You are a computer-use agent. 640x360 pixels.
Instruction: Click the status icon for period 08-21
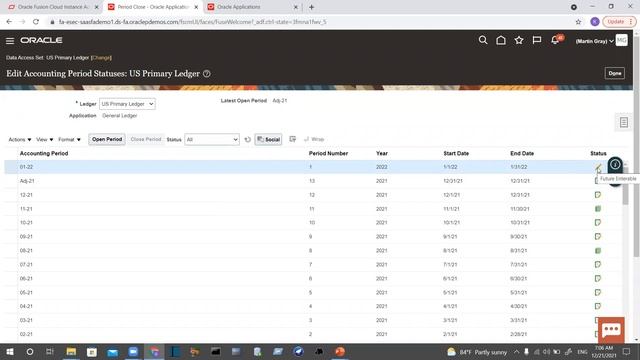[598, 251]
